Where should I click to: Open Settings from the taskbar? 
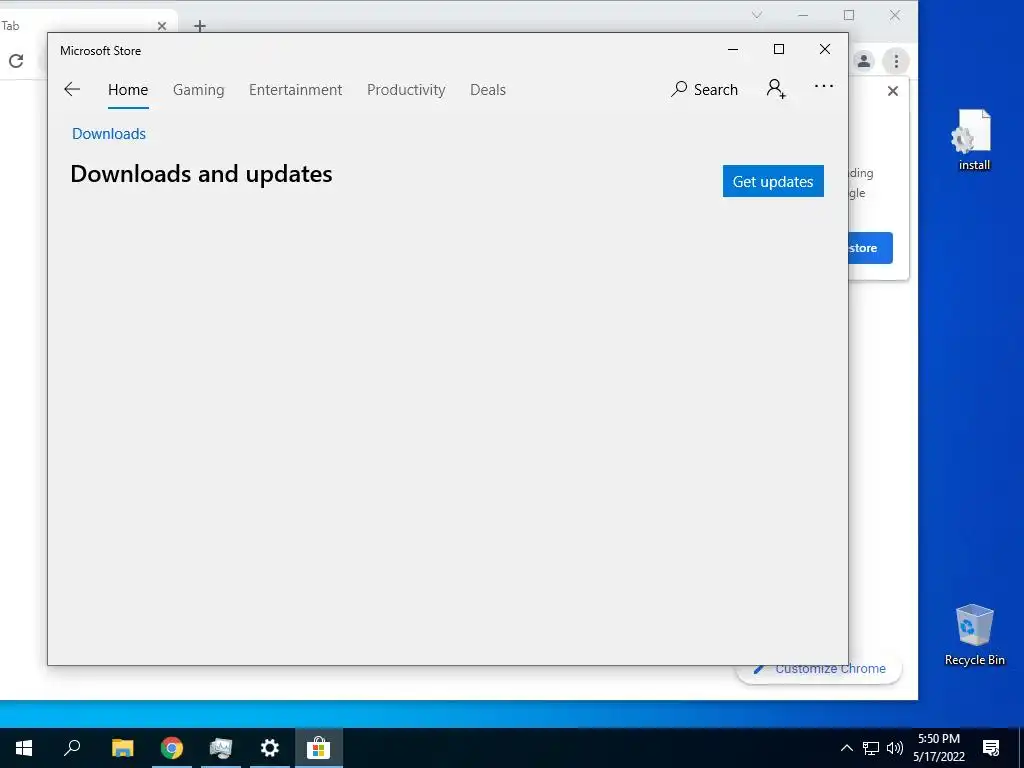click(x=270, y=748)
